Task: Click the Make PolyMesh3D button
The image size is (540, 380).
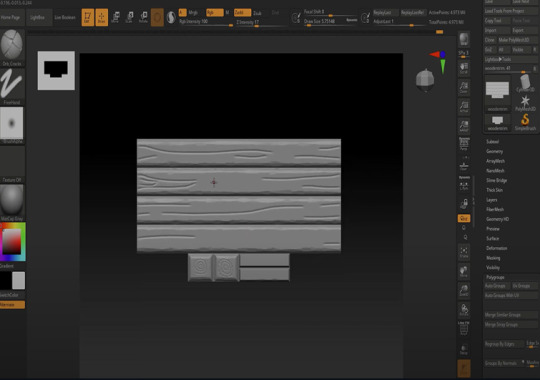Action: click(x=514, y=40)
